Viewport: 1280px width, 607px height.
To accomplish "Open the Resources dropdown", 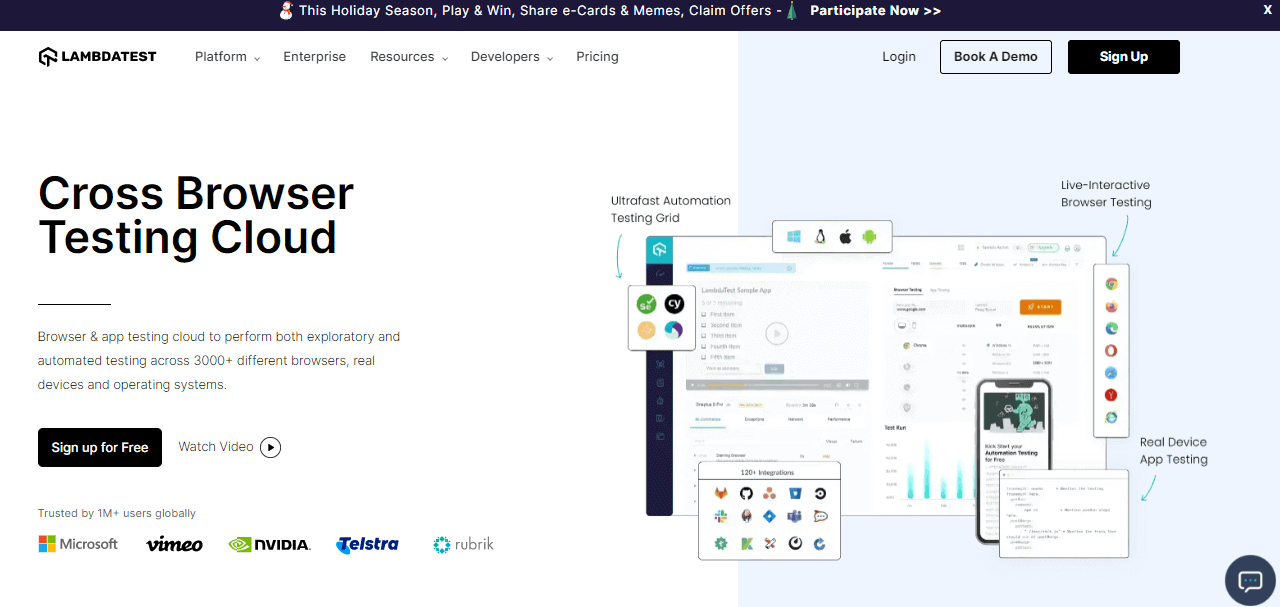I will click(x=408, y=57).
